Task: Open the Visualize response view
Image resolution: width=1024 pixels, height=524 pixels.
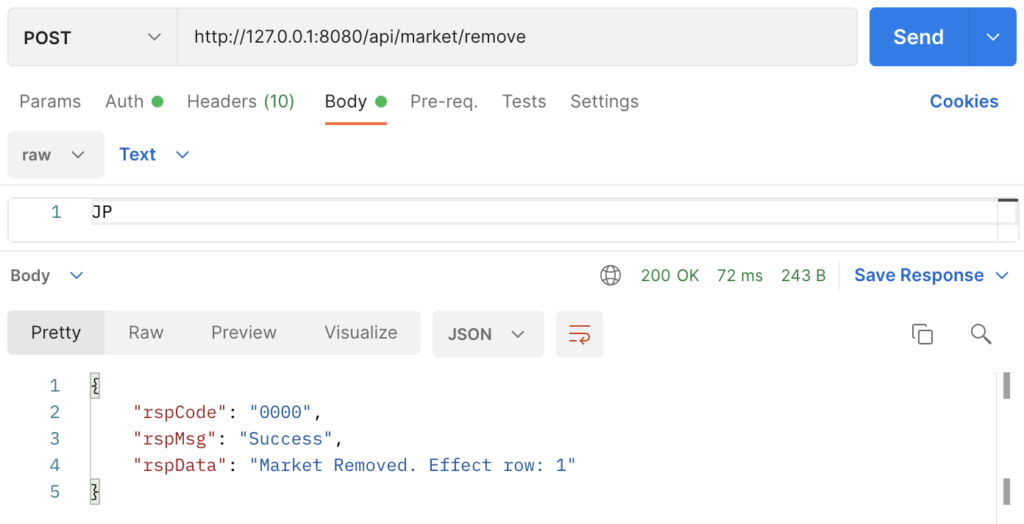Action: (x=360, y=333)
